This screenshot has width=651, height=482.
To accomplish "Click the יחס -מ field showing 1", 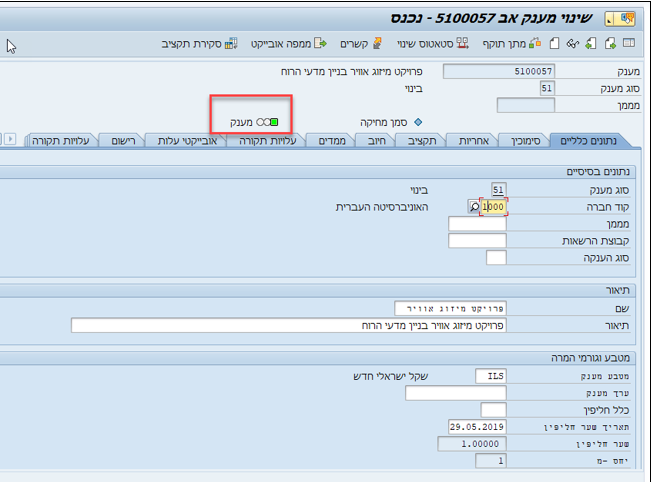I will click(491, 461).
